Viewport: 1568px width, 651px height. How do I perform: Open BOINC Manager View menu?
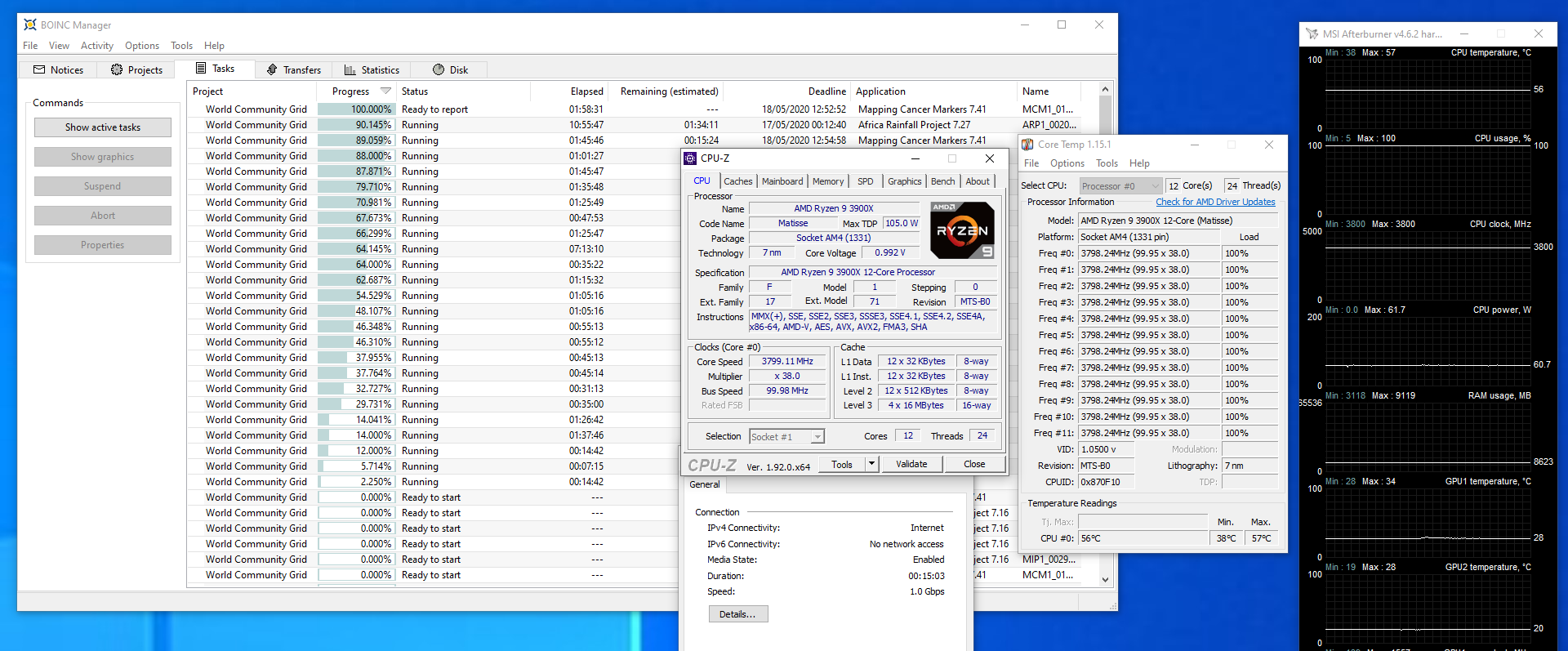click(x=59, y=46)
